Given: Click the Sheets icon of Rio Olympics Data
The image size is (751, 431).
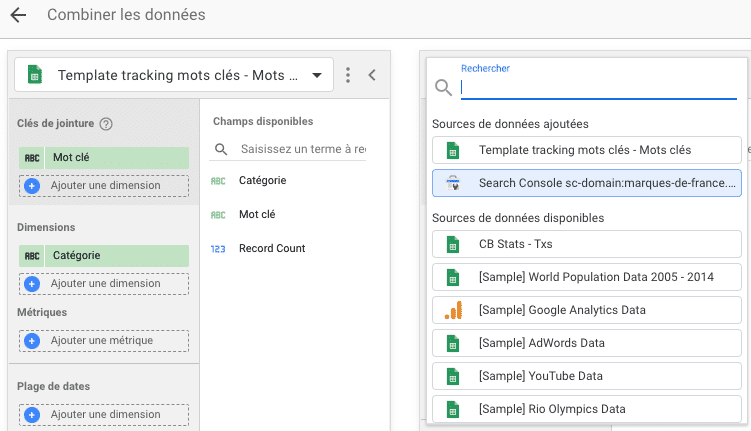Looking at the screenshot, I should point(453,409).
